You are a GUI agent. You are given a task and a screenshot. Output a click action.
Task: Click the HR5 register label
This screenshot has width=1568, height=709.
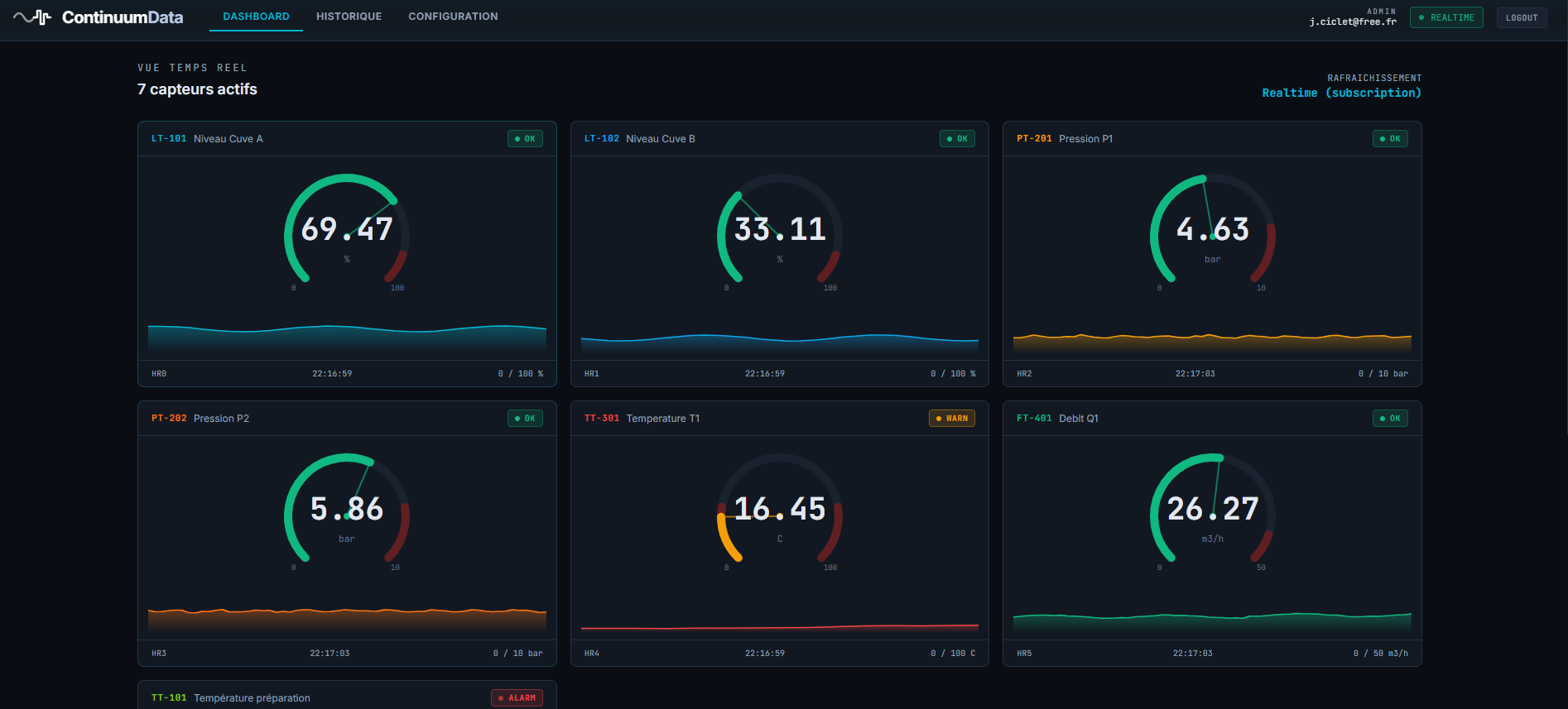[x=1024, y=654]
